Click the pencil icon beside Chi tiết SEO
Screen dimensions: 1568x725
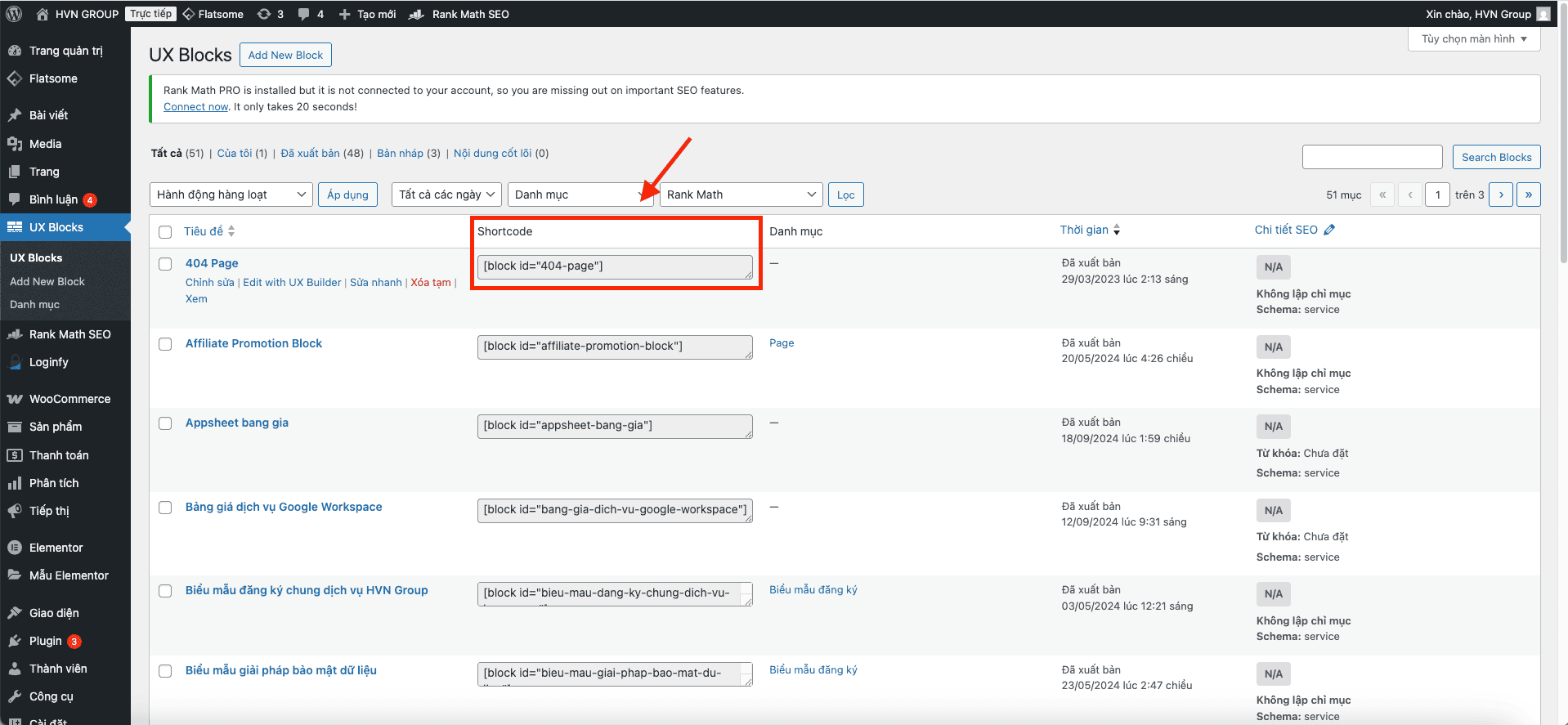click(1329, 230)
